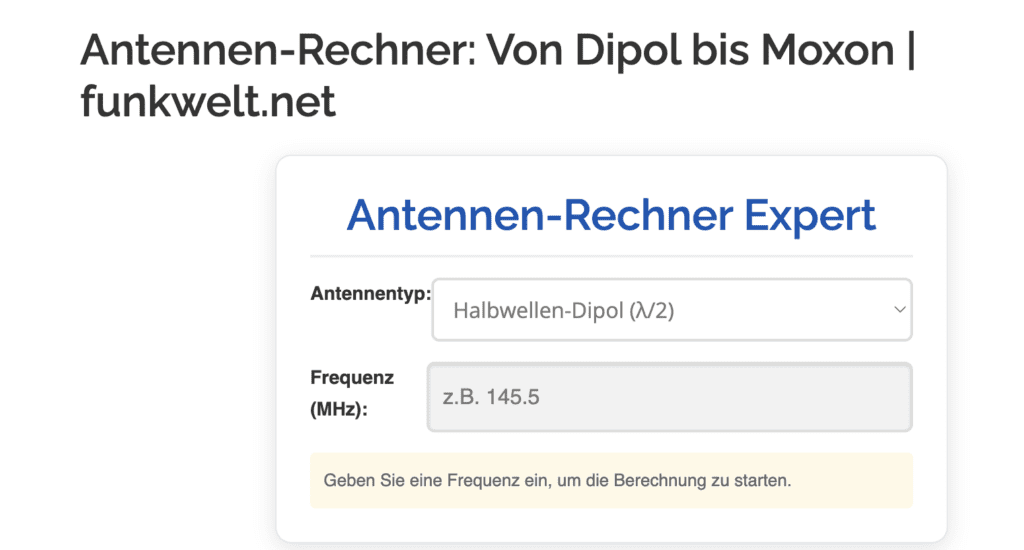1024x550 pixels.
Task: Select the Halbwellen-Dipol (λ/2) option text
Action: pyautogui.click(x=563, y=311)
